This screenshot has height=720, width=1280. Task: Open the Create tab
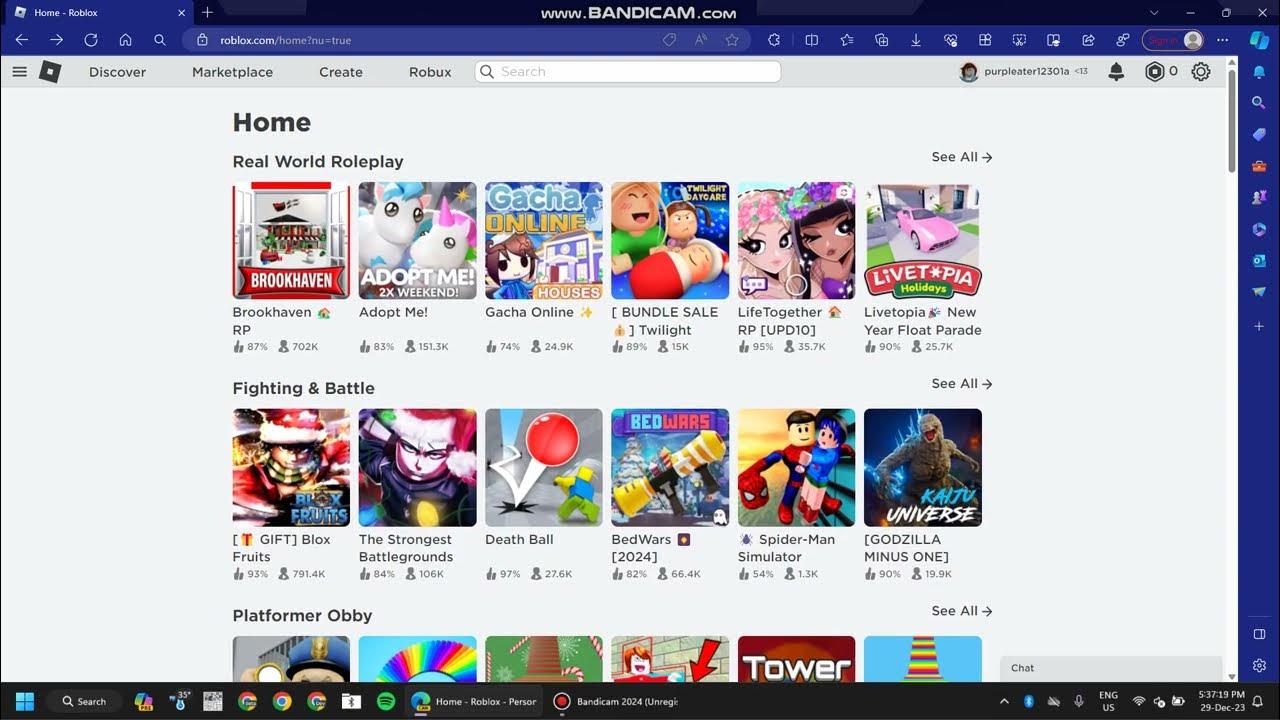click(x=341, y=72)
